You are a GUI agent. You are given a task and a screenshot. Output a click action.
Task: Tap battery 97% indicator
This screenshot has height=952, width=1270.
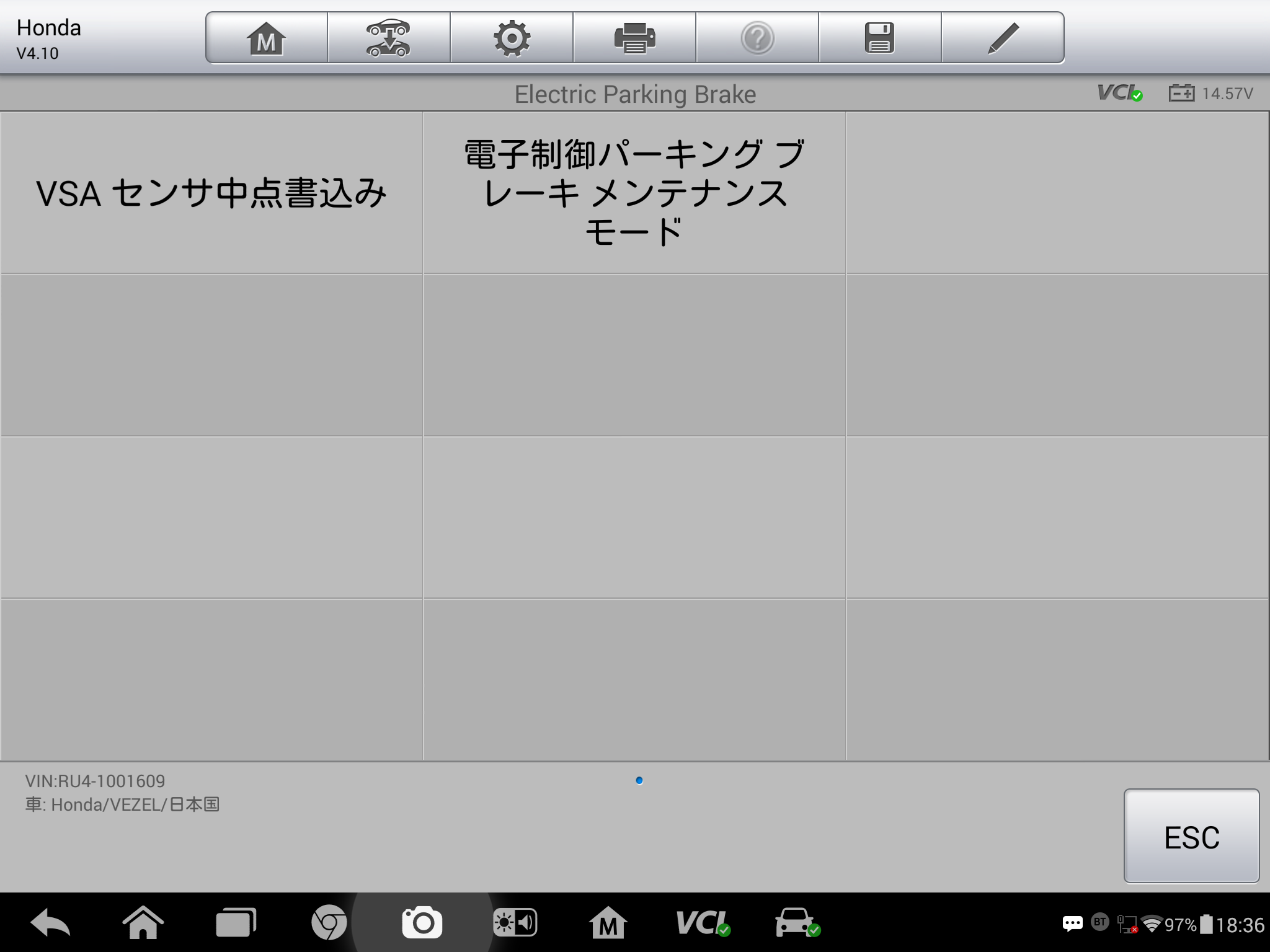(1189, 925)
